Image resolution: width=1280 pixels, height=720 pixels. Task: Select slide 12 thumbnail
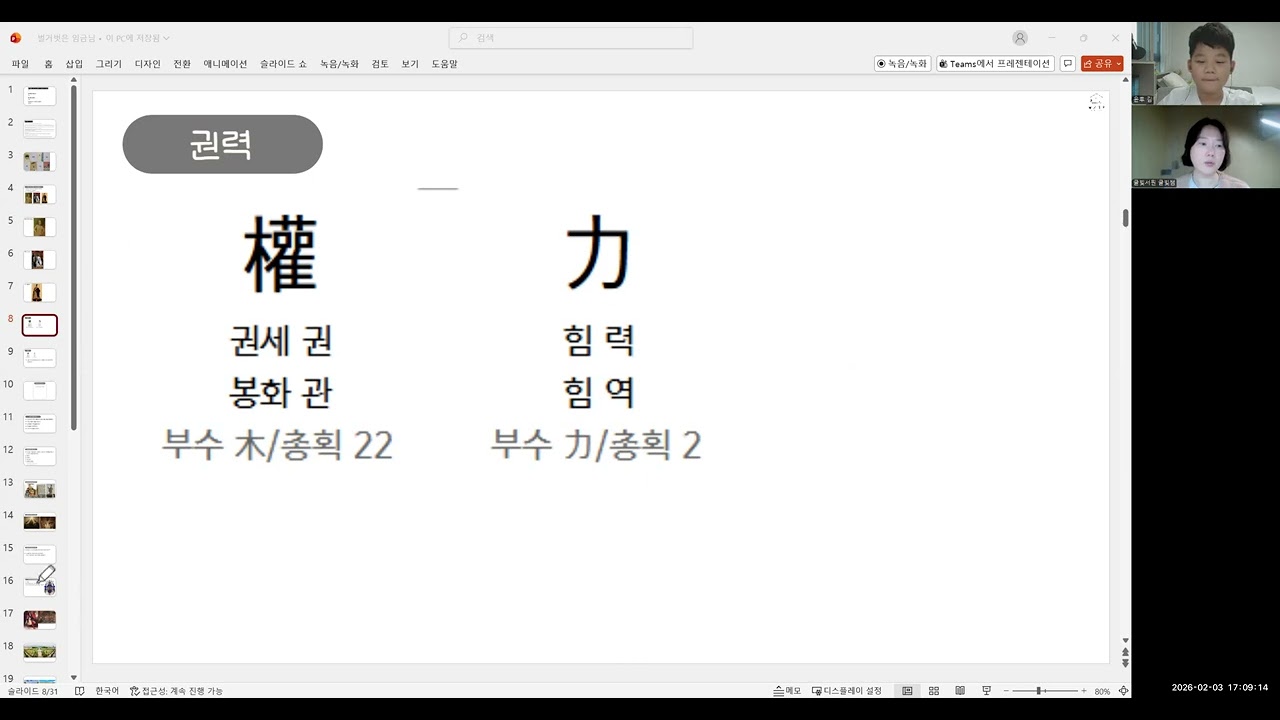(x=40, y=456)
